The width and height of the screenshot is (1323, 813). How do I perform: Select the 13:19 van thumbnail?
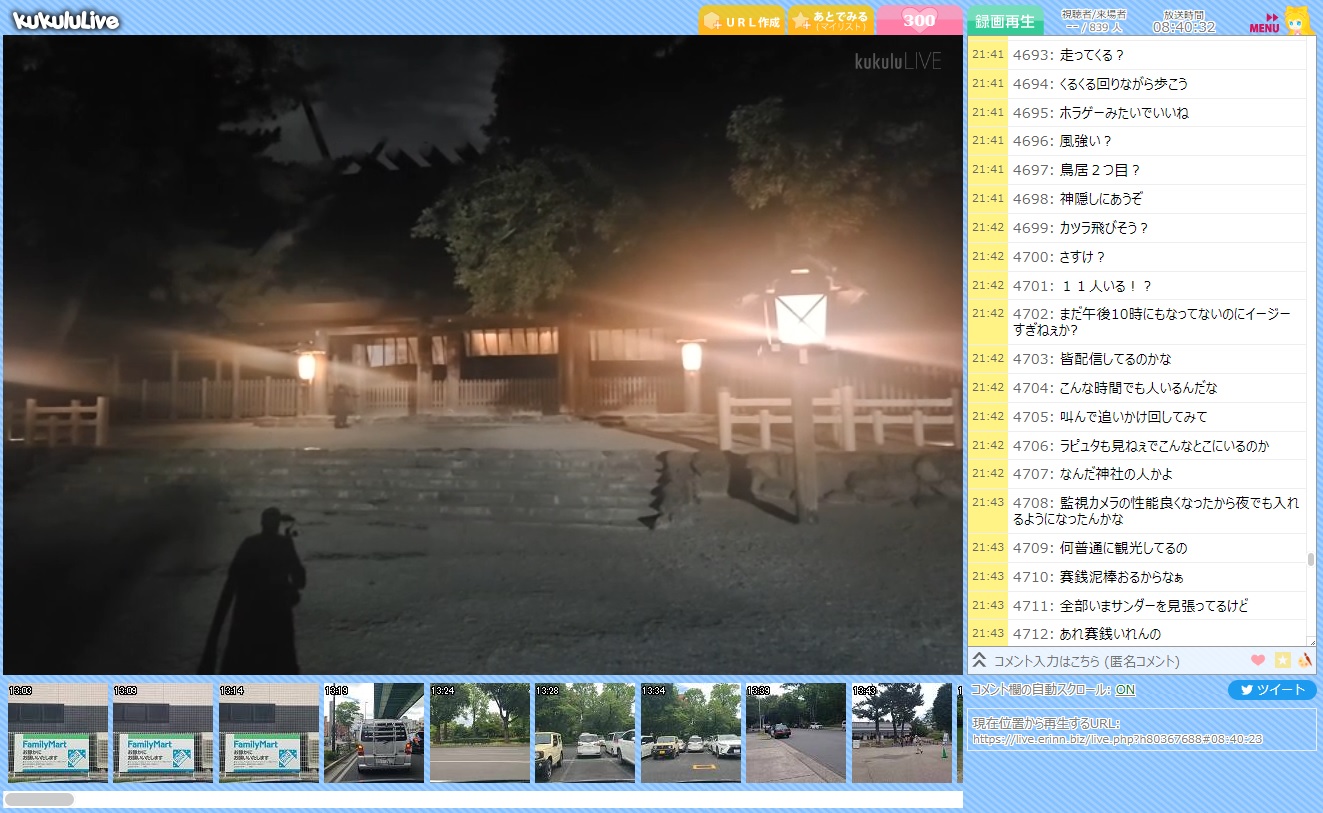tap(373, 732)
